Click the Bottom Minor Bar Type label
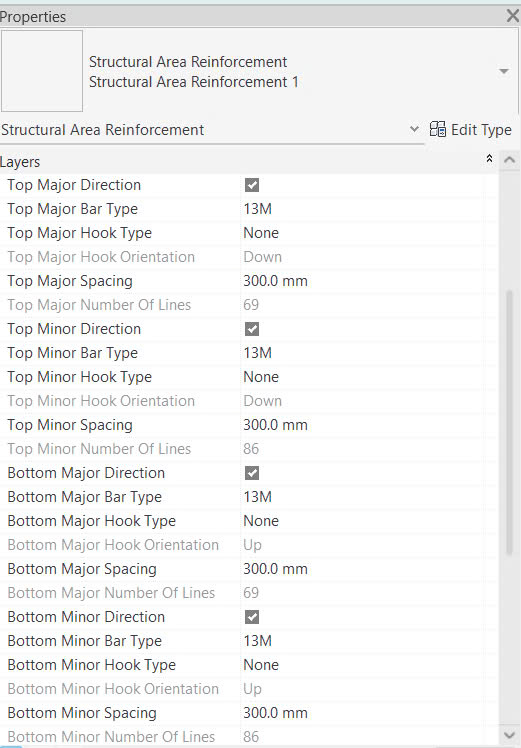521x748 pixels. [x=84, y=641]
